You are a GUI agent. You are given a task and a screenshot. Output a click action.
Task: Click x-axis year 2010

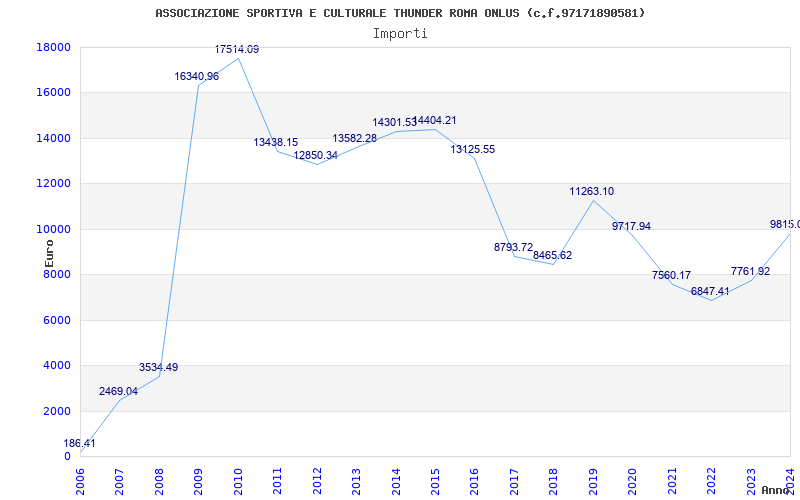238,481
